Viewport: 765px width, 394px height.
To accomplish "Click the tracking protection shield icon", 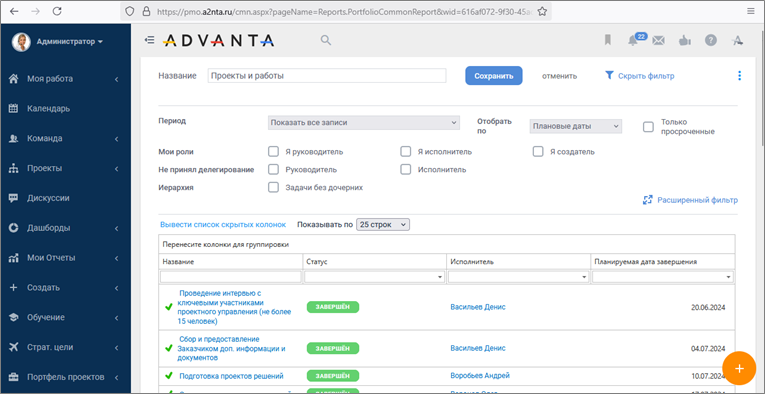I will [129, 12].
